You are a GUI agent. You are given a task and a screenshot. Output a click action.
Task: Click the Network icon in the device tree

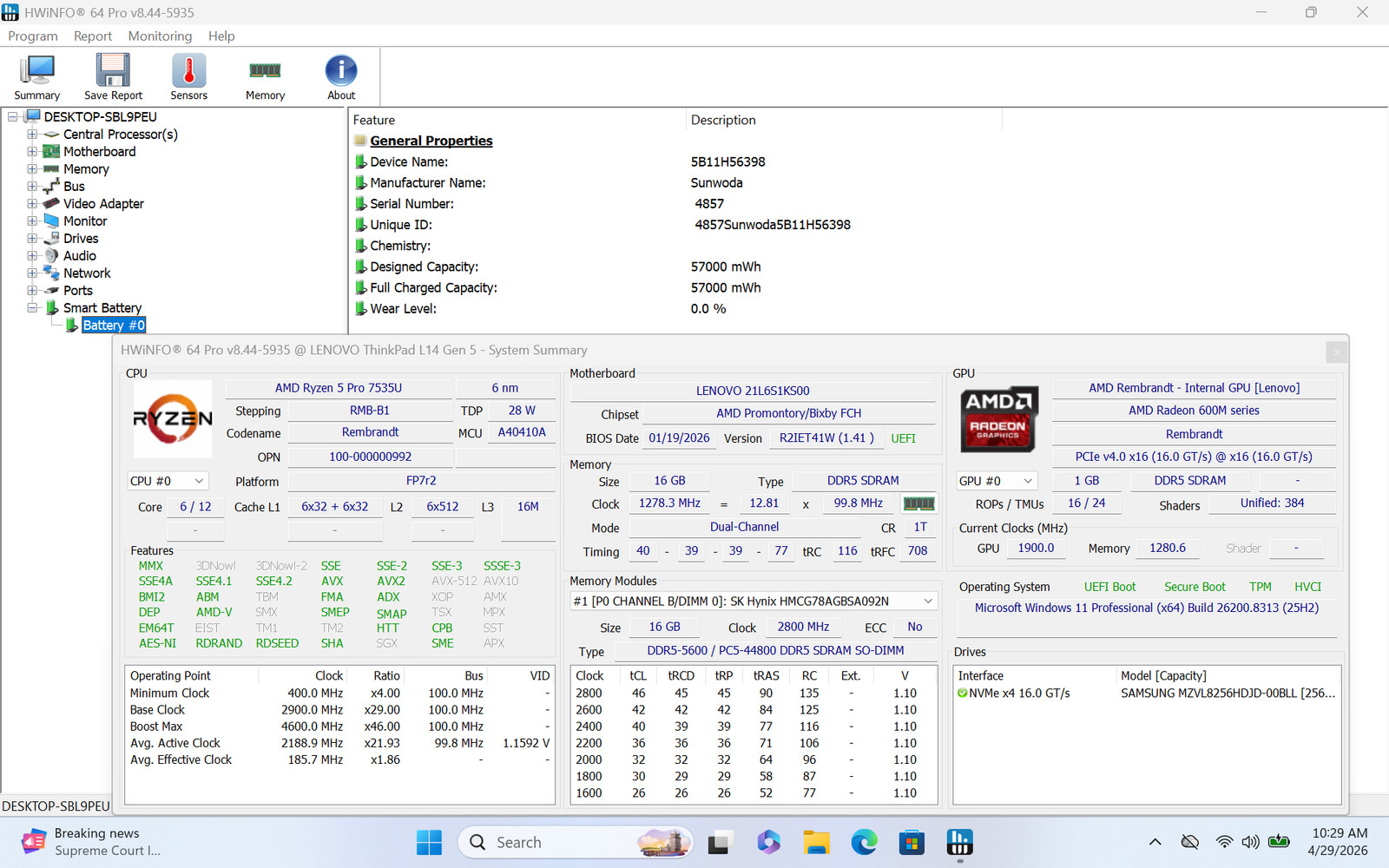coord(52,273)
